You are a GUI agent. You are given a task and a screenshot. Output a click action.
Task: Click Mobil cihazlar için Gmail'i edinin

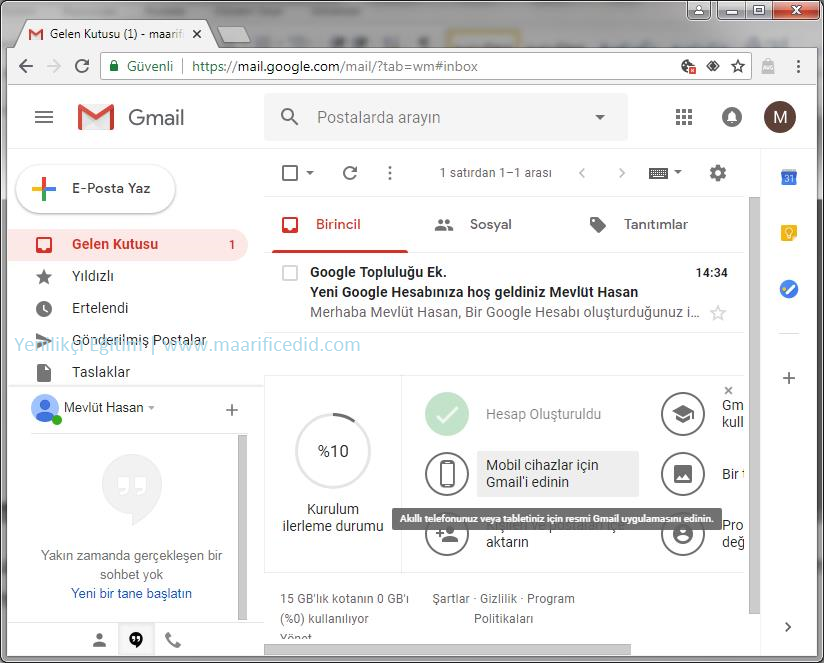coord(557,473)
